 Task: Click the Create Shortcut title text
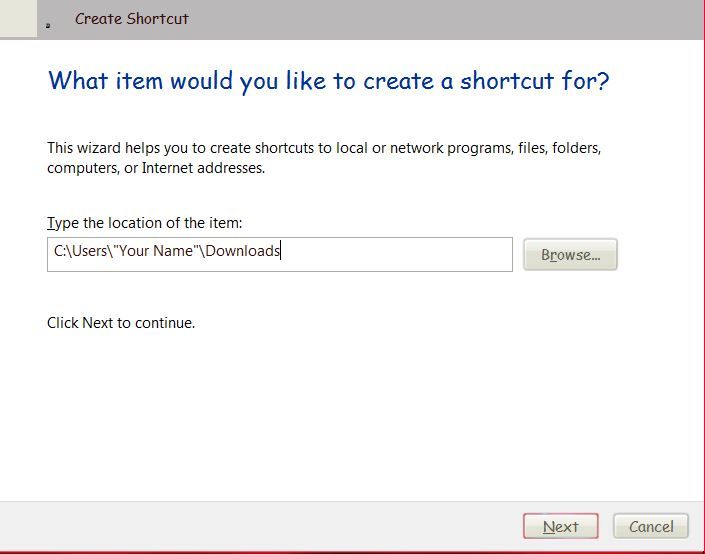(x=131, y=19)
